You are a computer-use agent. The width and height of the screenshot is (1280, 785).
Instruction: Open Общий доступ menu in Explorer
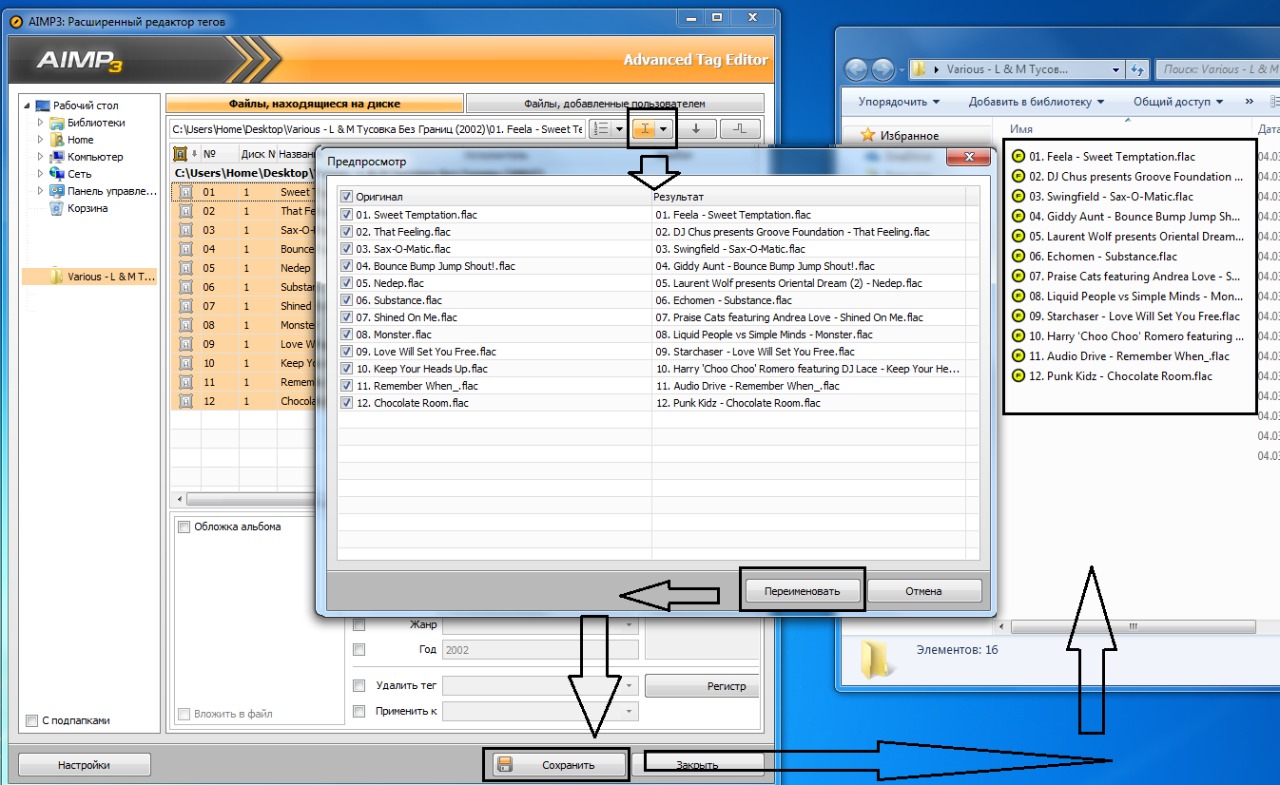coord(1178,102)
